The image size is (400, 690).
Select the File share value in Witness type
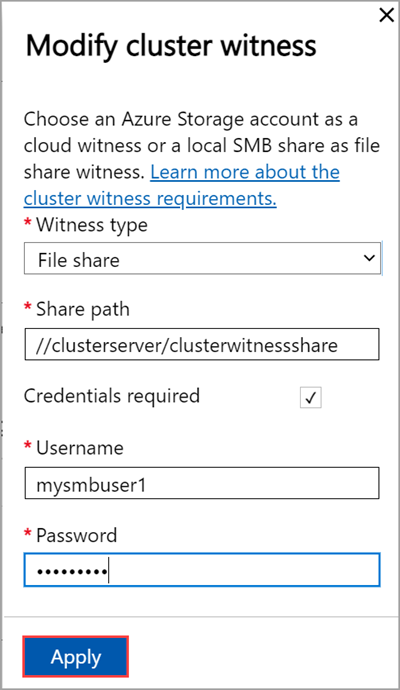click(x=79, y=260)
